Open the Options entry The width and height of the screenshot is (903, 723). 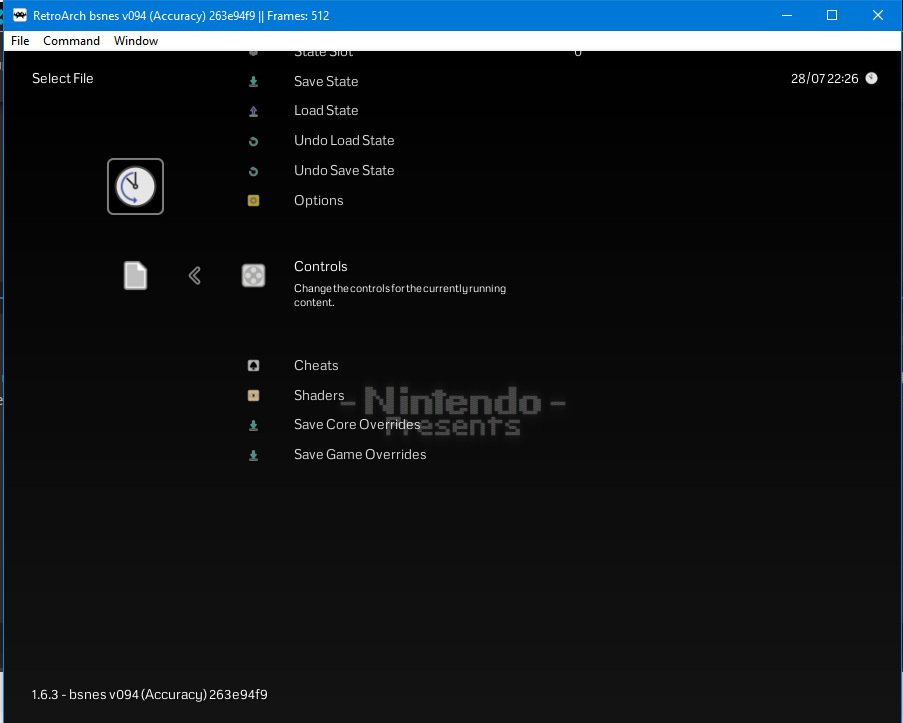(x=318, y=200)
